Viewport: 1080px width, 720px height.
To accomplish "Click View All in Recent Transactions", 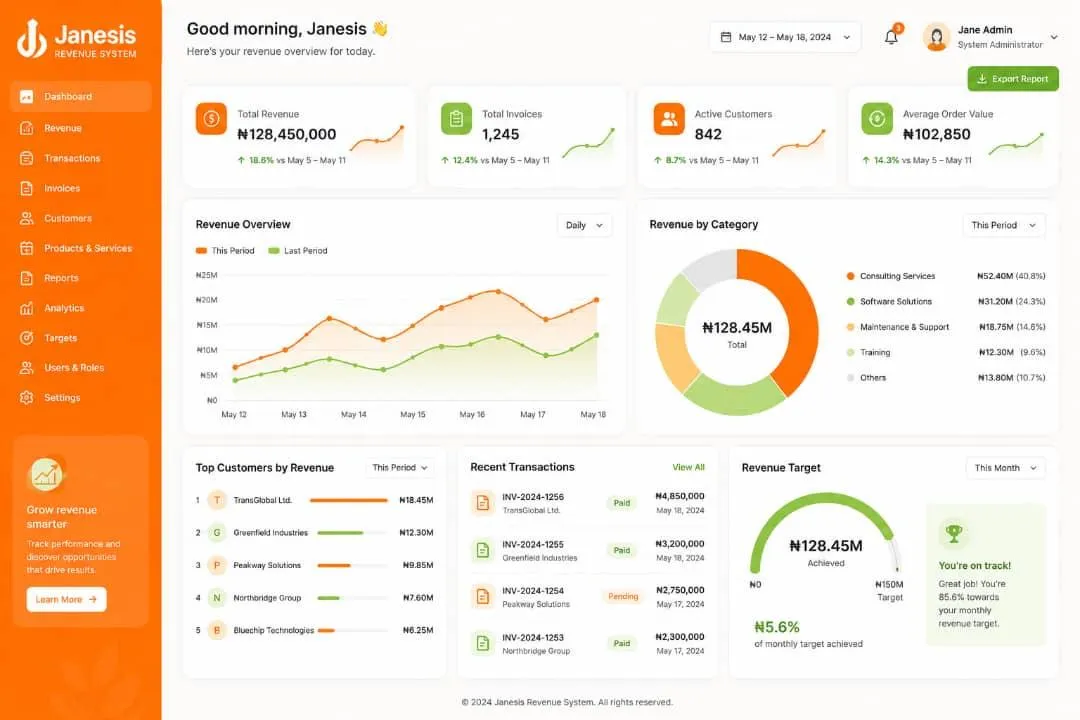I will (688, 467).
